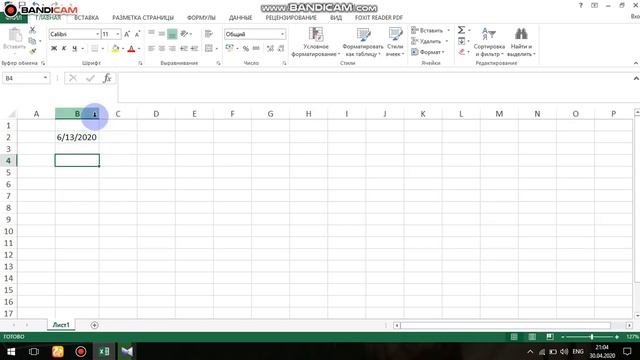
Task: Decrease font size with the small A icon
Action: click(137, 34)
